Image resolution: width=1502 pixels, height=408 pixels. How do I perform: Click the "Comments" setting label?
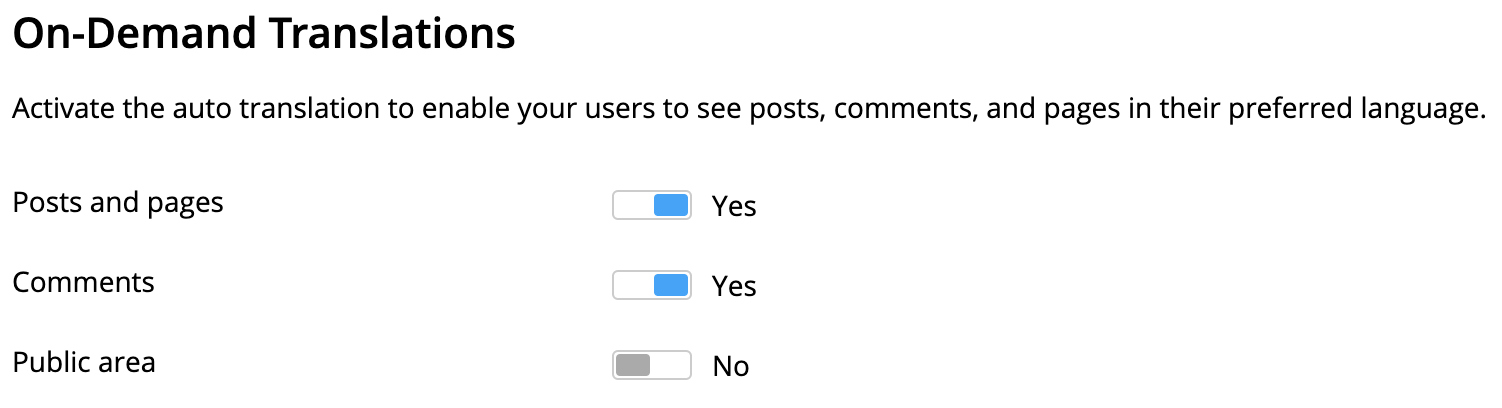83,283
